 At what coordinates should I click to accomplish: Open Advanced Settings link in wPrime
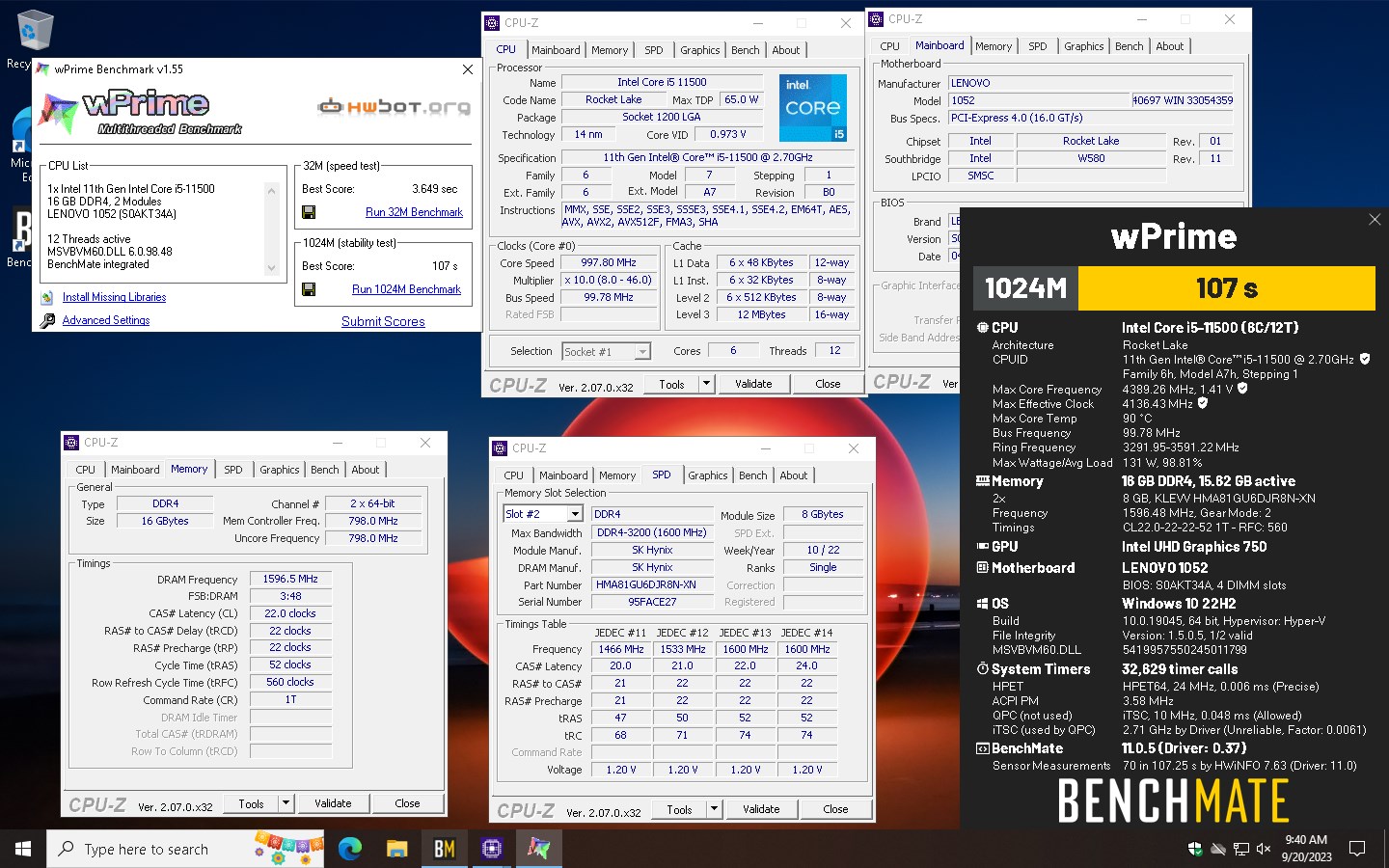pyautogui.click(x=106, y=320)
